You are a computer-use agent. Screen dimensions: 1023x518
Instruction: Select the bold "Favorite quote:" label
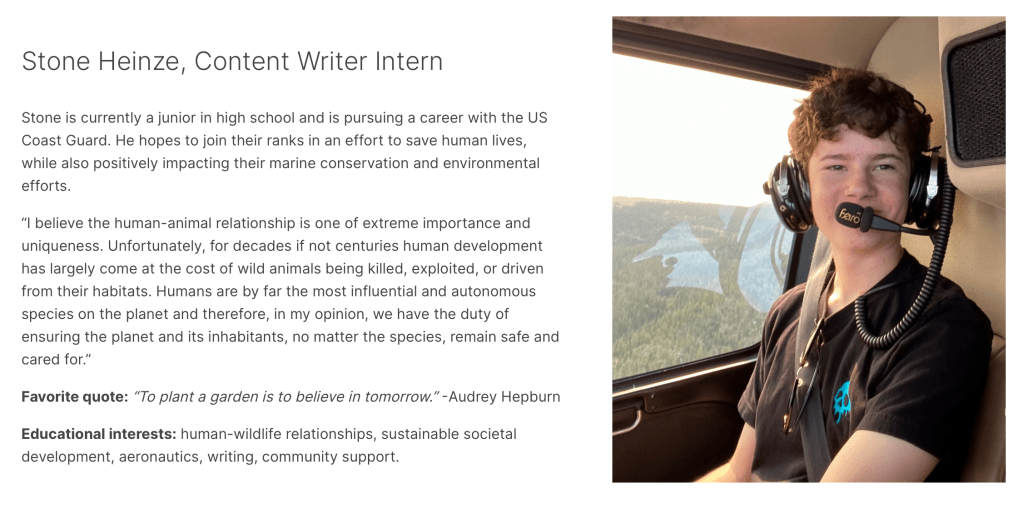coord(74,397)
